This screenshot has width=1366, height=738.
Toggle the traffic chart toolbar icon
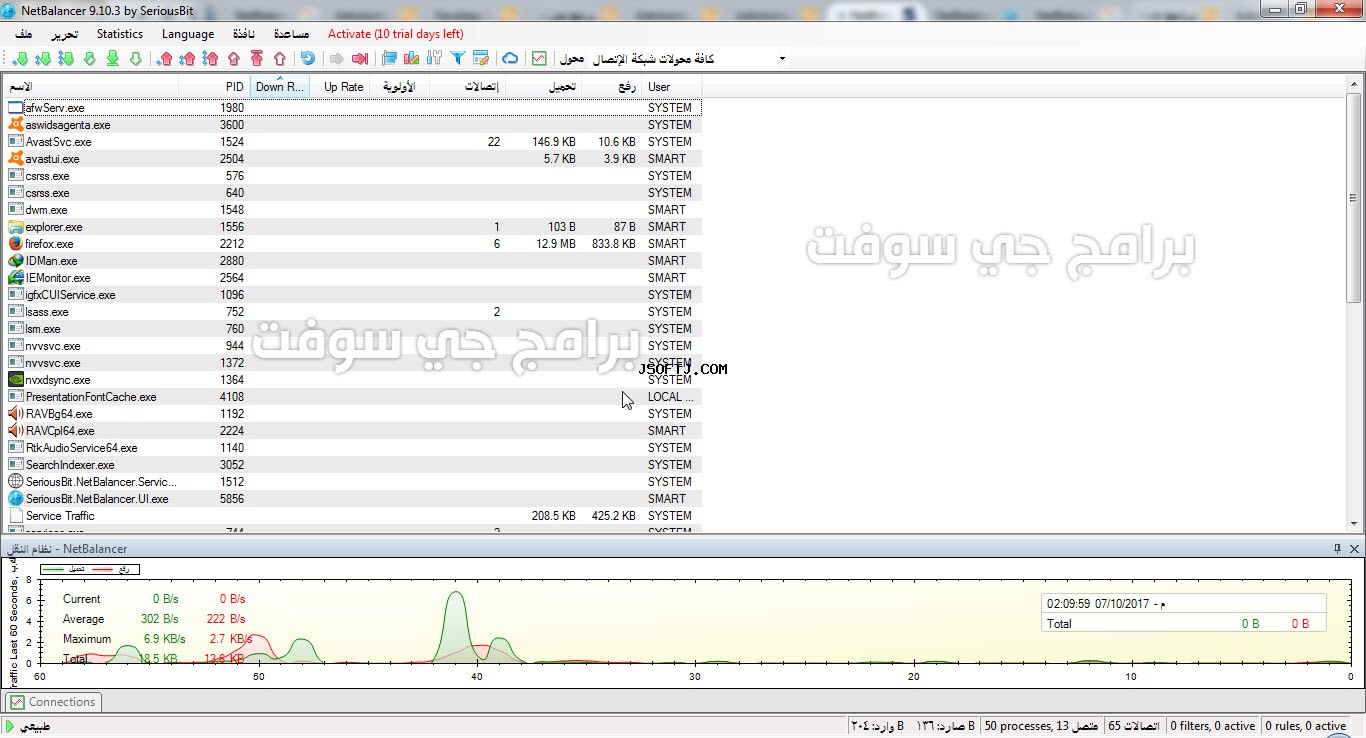(x=539, y=59)
